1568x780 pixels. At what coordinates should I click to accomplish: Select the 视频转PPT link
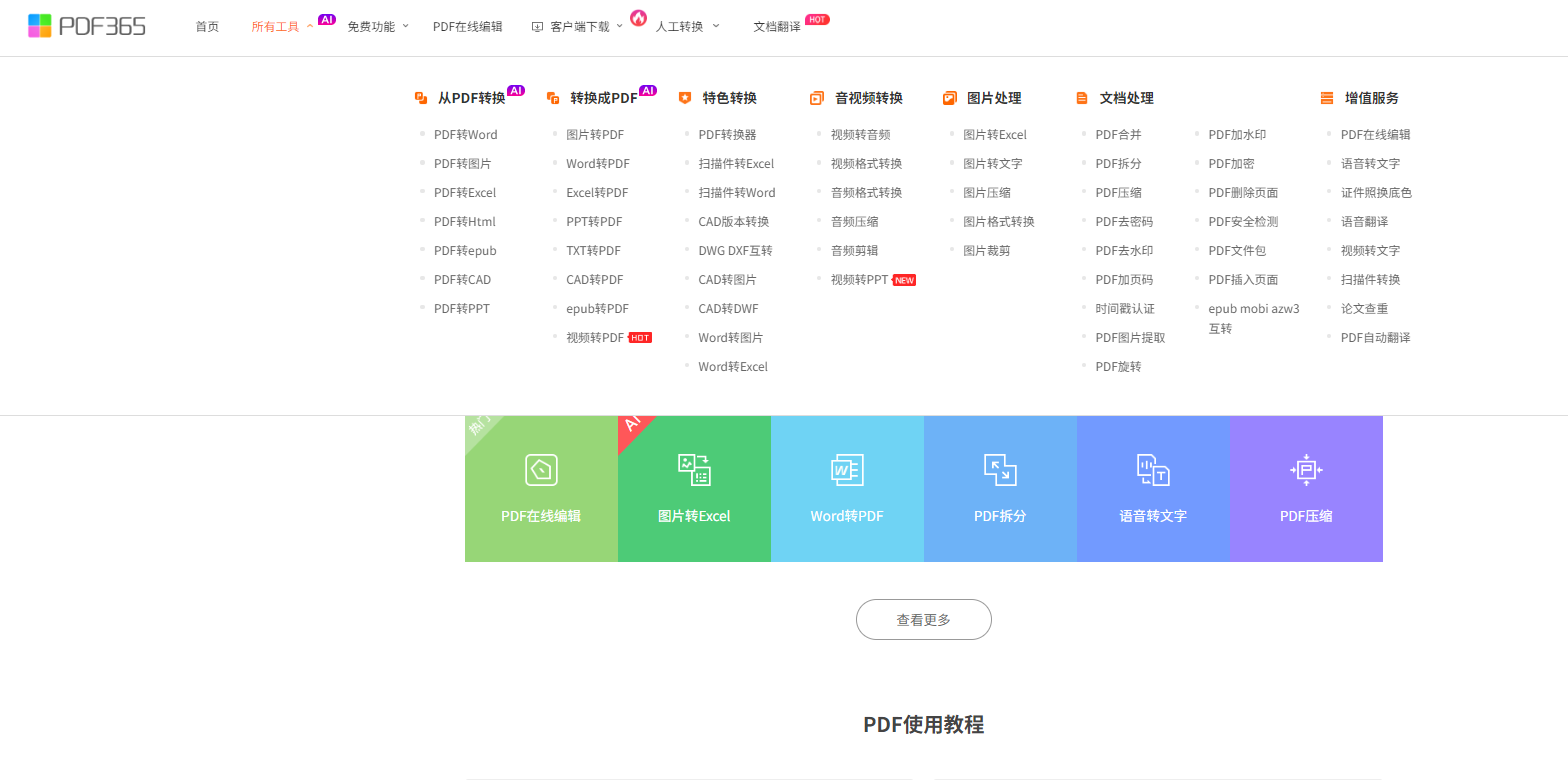[859, 280]
